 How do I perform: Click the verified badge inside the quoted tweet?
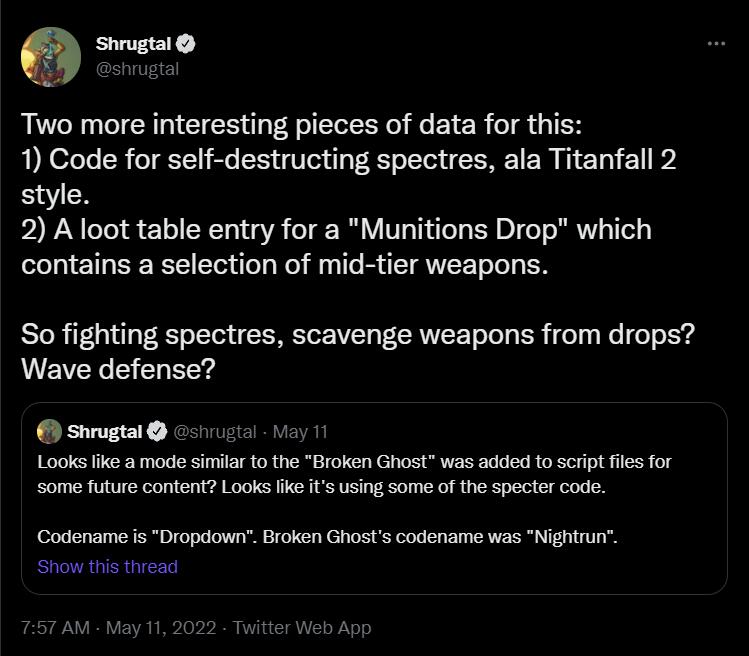[x=157, y=432]
